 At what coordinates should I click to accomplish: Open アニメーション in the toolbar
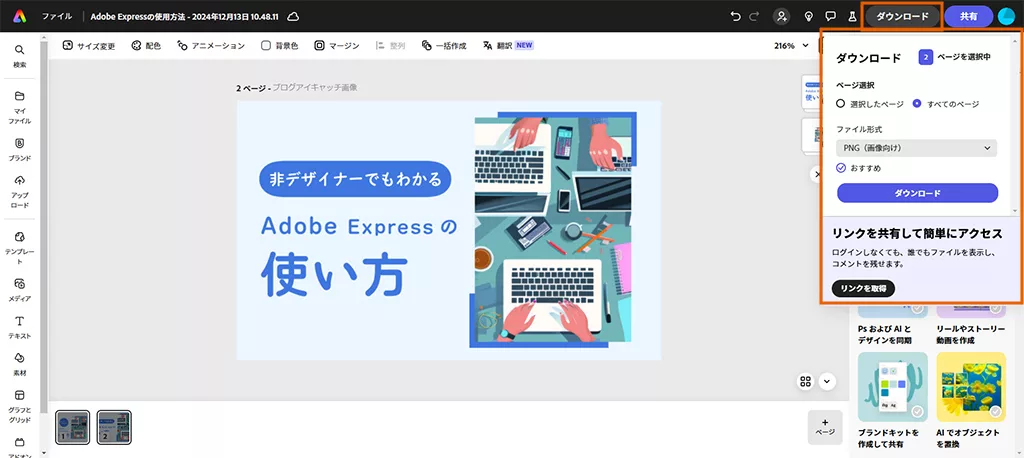(211, 46)
